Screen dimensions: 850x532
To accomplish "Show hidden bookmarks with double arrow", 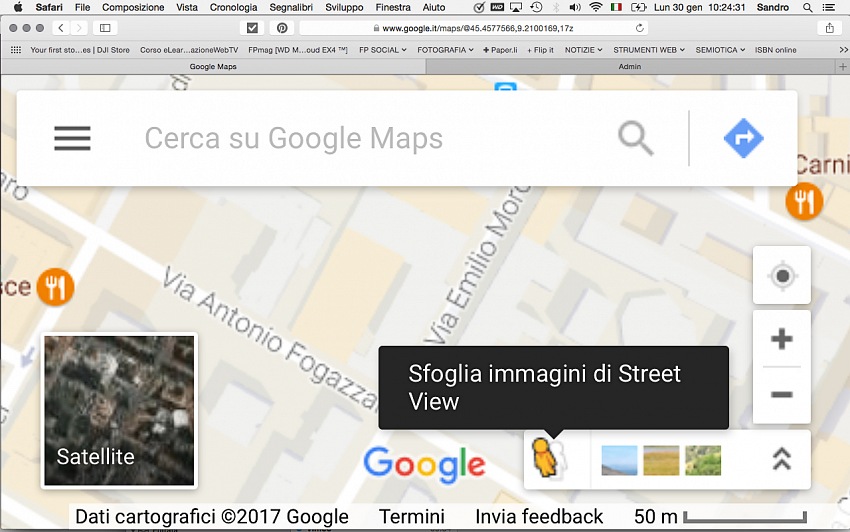I will [x=843, y=50].
